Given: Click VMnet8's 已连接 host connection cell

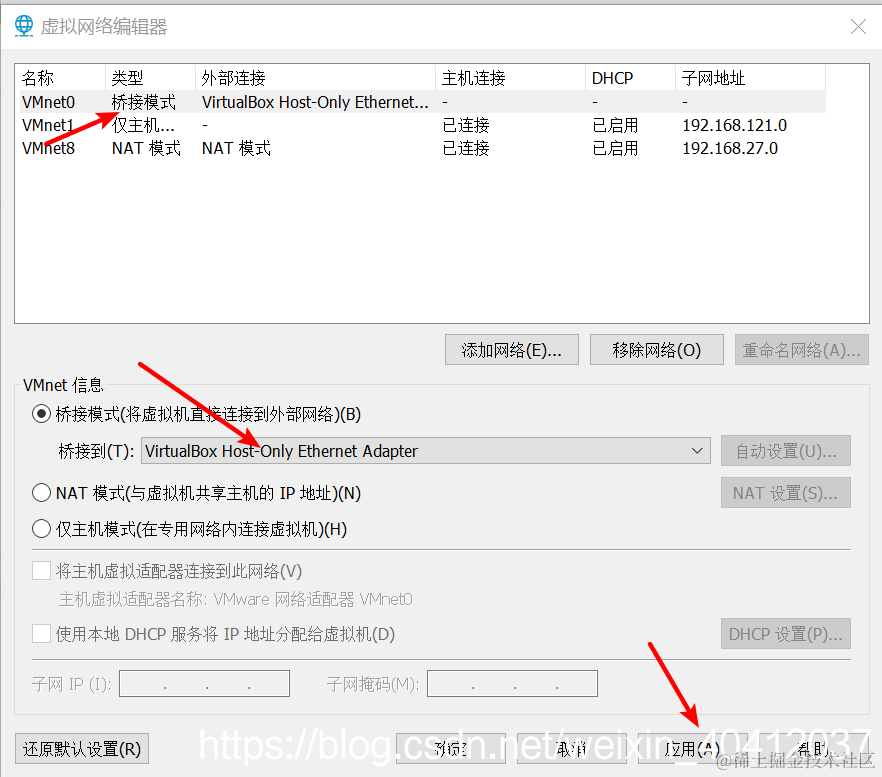Looking at the screenshot, I should pos(466,148).
